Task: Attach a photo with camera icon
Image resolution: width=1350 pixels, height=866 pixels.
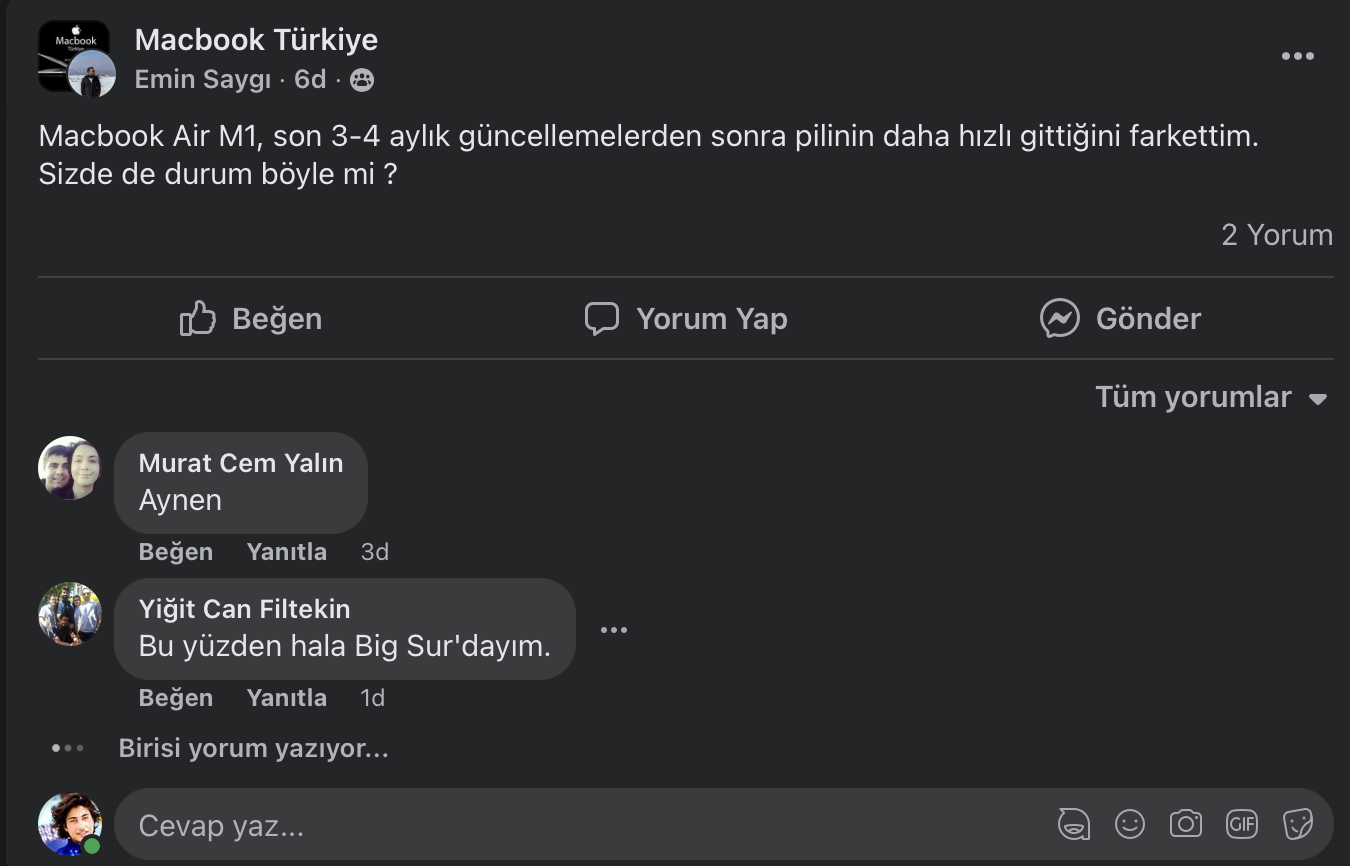Action: tap(1186, 824)
